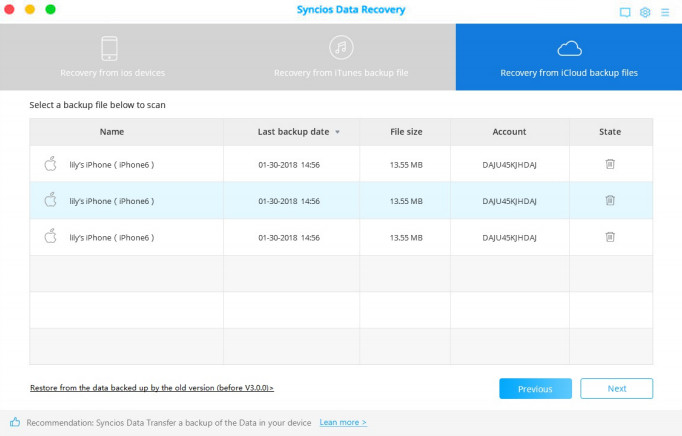Click the cloud icon in iCloud tab
The image size is (682, 436).
point(569,49)
